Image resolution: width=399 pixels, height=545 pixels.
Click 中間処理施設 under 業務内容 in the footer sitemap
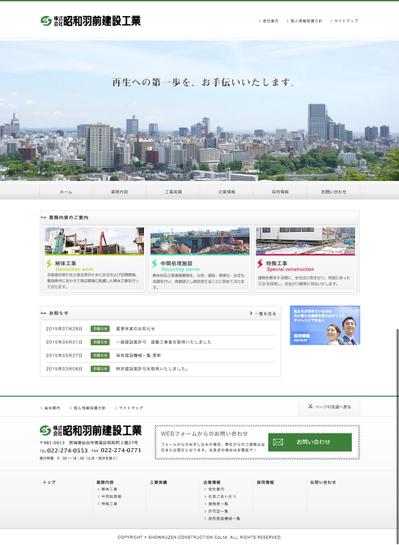tap(111, 496)
